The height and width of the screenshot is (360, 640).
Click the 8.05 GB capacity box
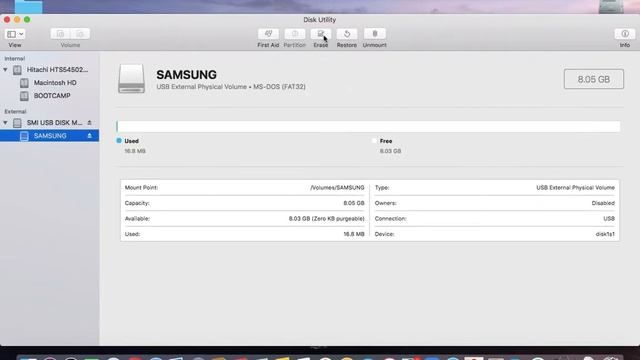coord(593,79)
